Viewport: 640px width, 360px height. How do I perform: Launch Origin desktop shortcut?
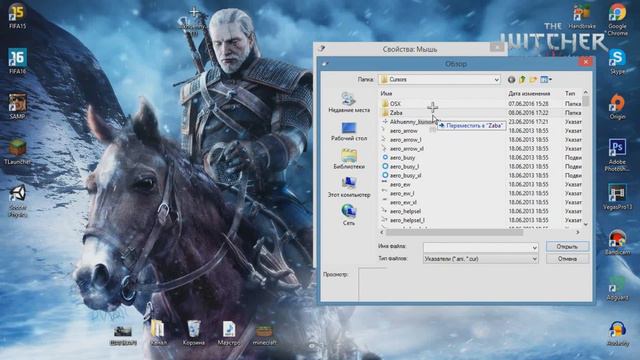coord(617,107)
